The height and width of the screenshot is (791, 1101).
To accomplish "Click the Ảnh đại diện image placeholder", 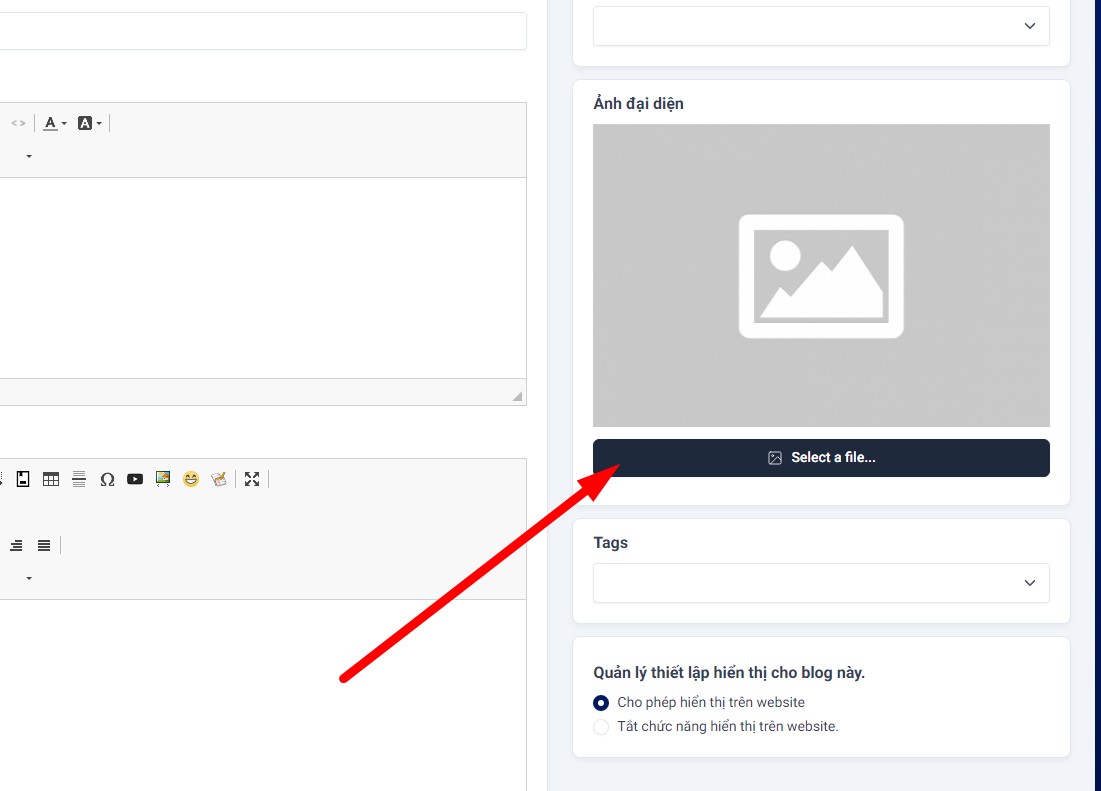I will click(821, 276).
